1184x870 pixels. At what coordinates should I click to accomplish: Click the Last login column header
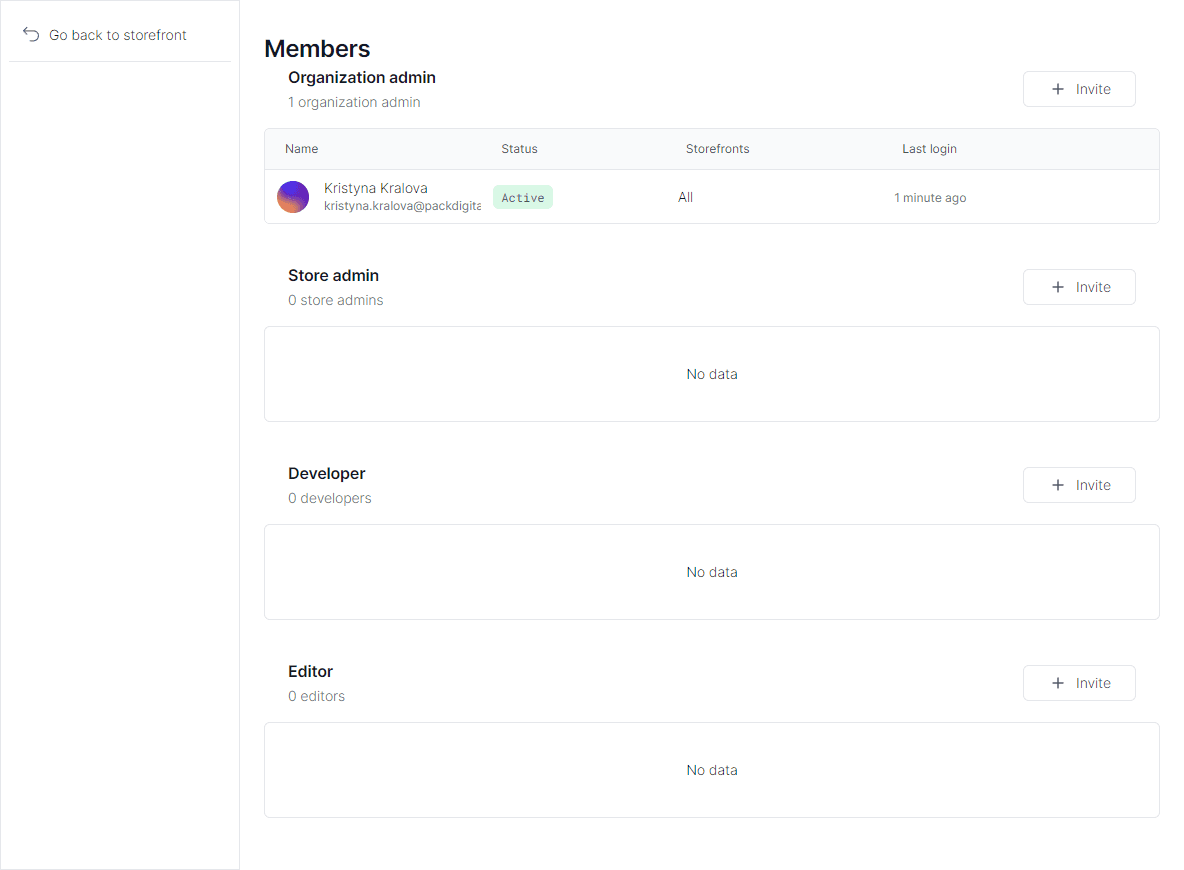(929, 149)
